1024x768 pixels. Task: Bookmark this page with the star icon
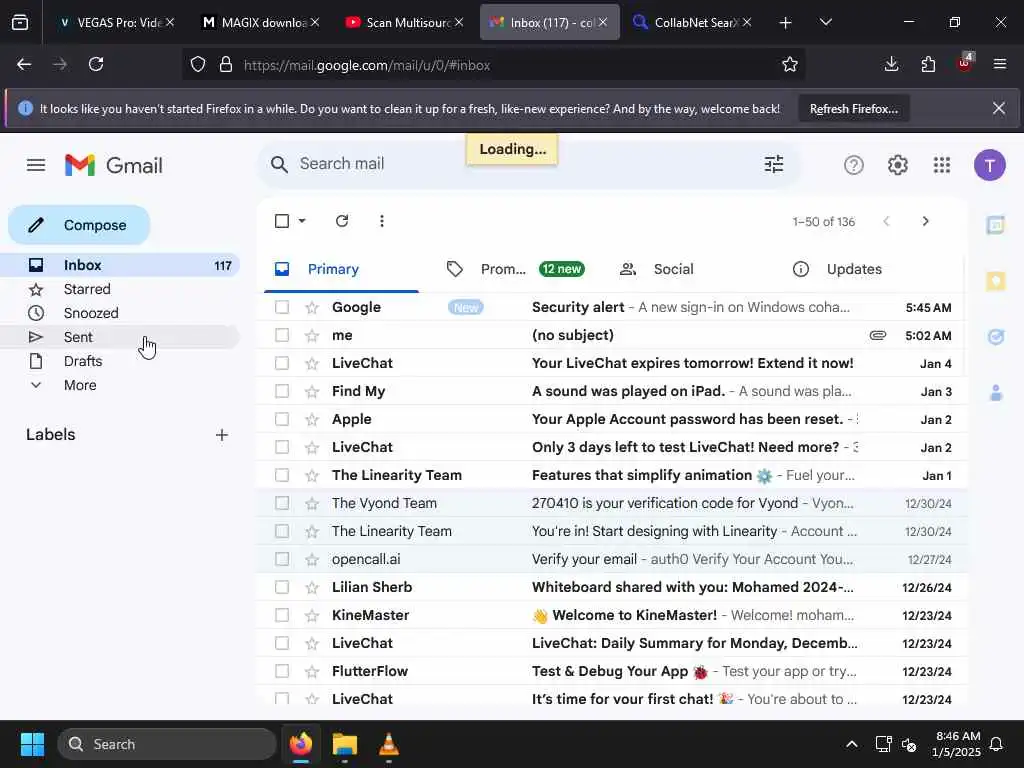point(790,65)
